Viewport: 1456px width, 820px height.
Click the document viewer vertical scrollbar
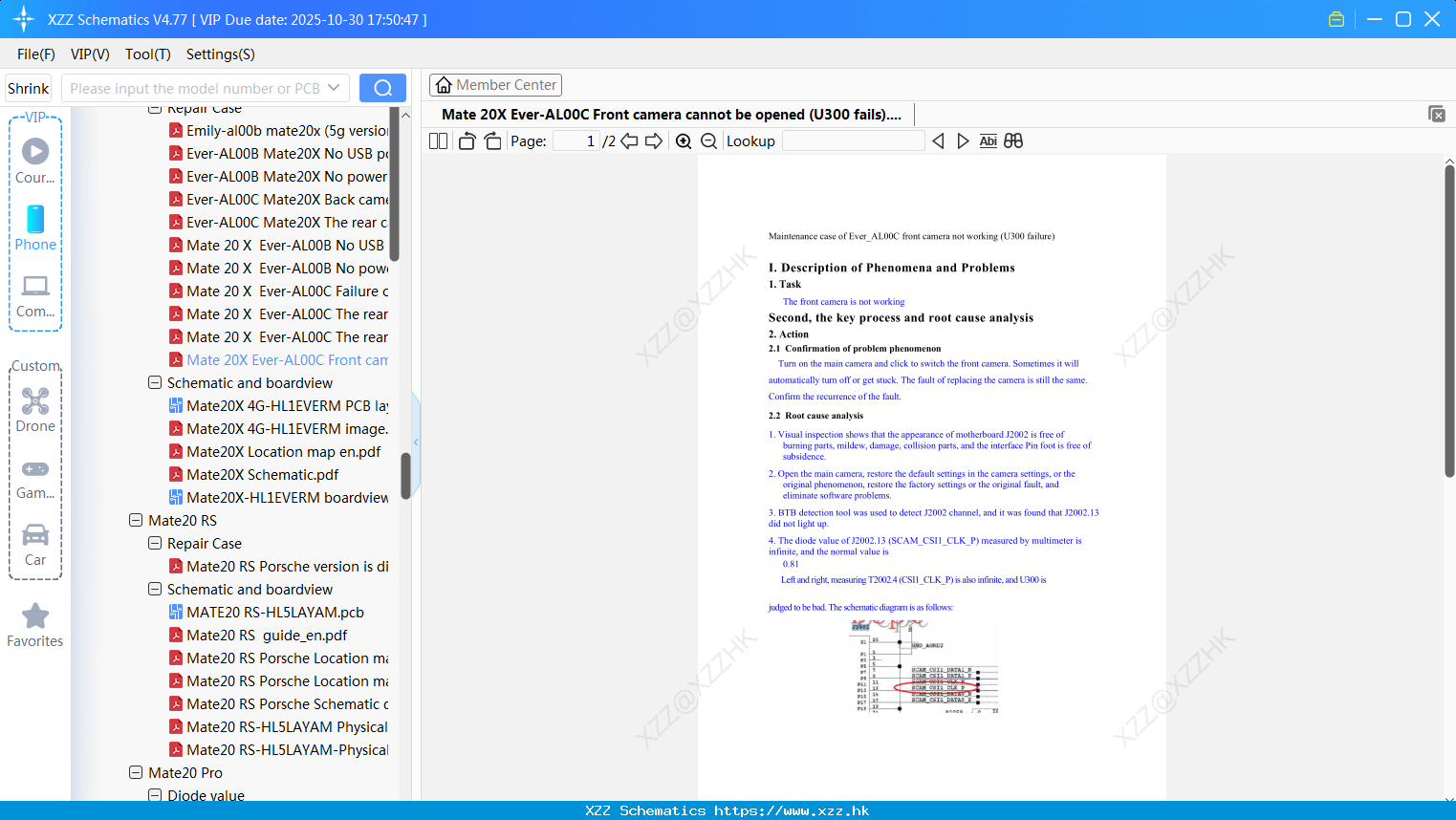coord(1449,320)
